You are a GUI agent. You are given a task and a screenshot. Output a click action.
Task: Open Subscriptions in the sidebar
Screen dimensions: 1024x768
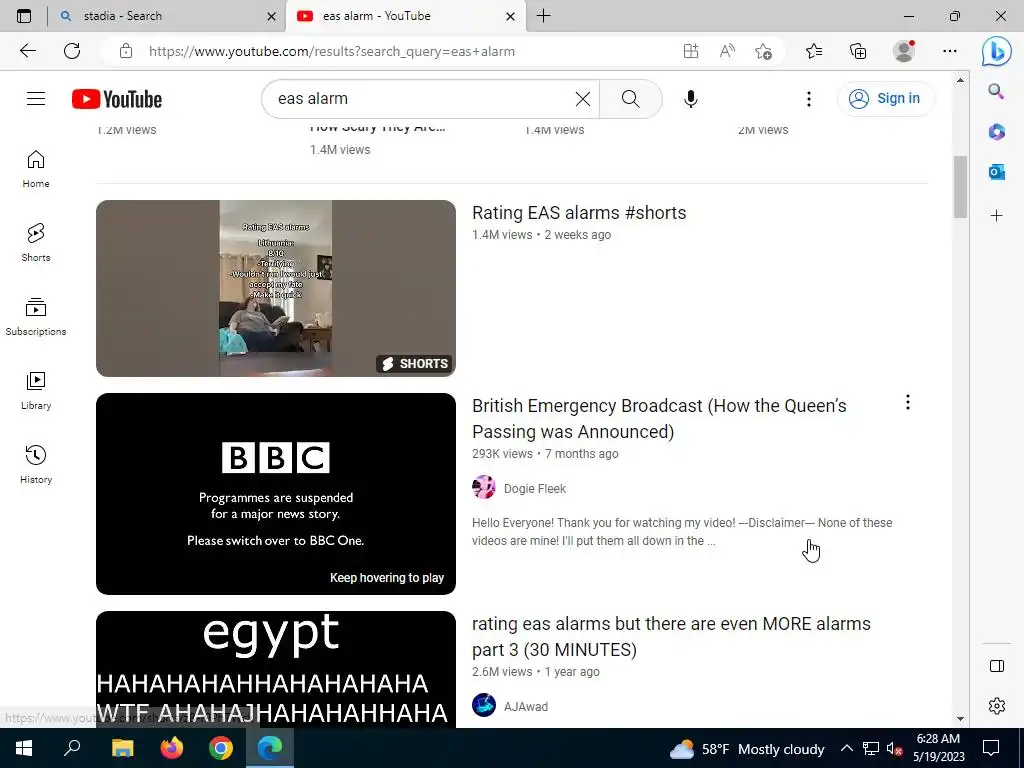[x=36, y=317]
